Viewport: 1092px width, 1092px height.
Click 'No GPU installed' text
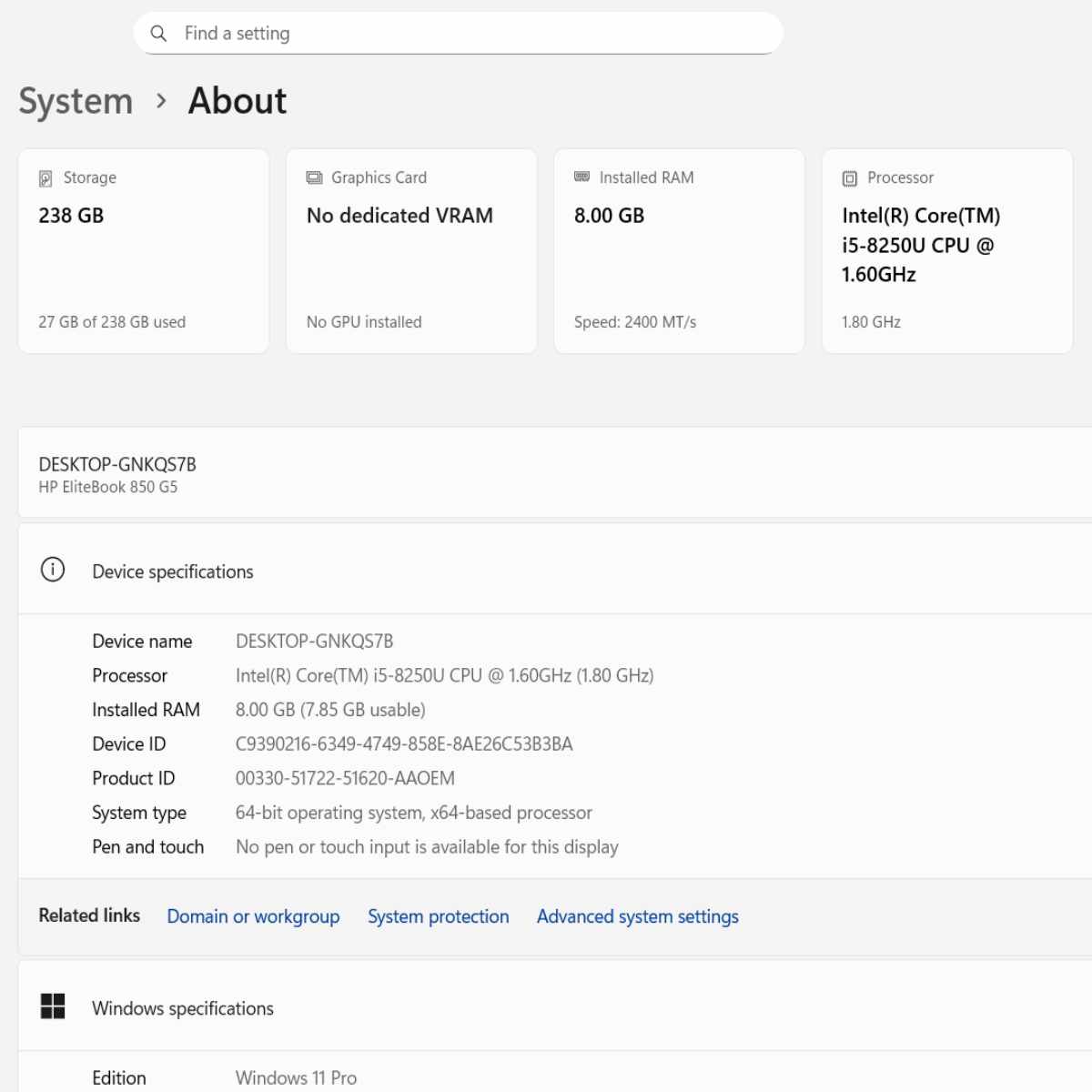click(364, 322)
